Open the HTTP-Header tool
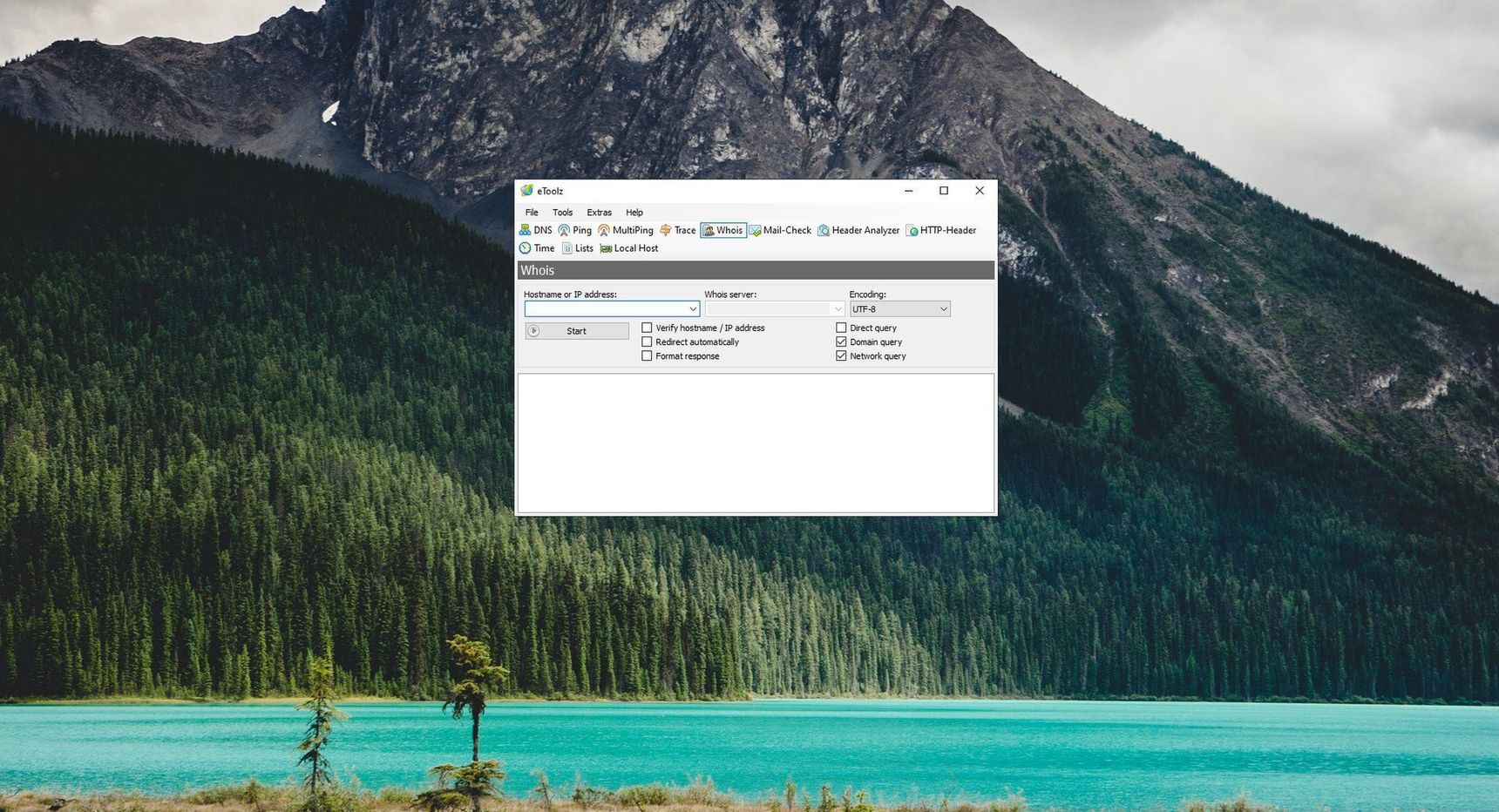This screenshot has height=812, width=1499. pyautogui.click(x=941, y=230)
